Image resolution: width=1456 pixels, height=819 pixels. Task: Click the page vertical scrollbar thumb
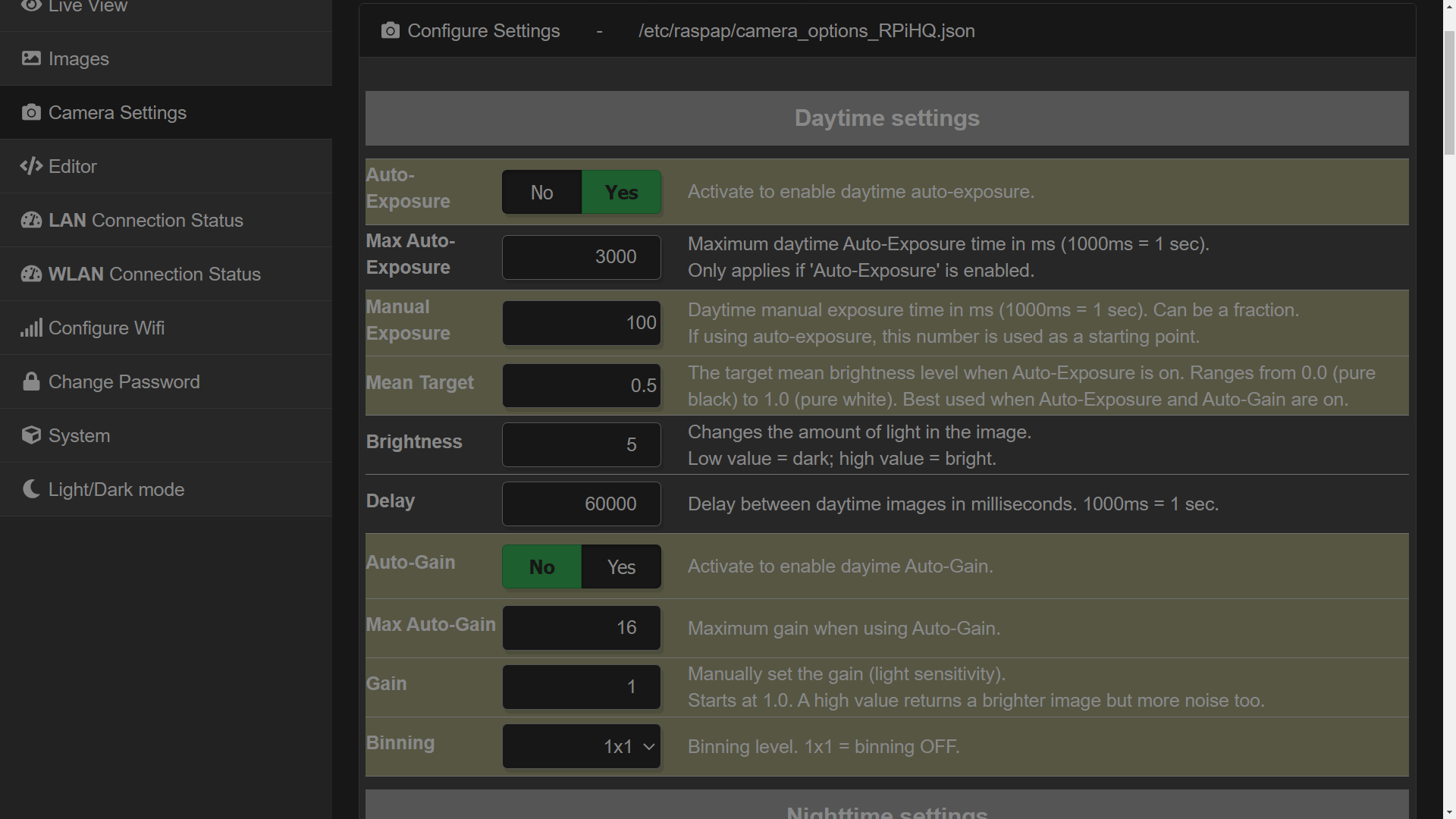1449,93
